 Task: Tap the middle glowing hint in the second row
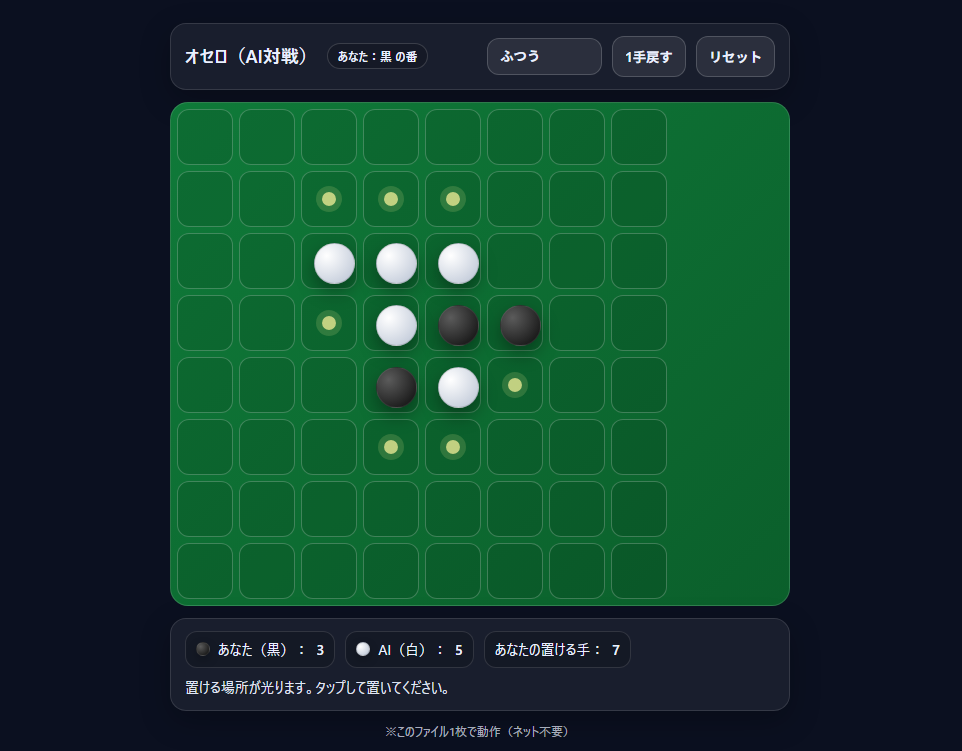click(x=391, y=199)
